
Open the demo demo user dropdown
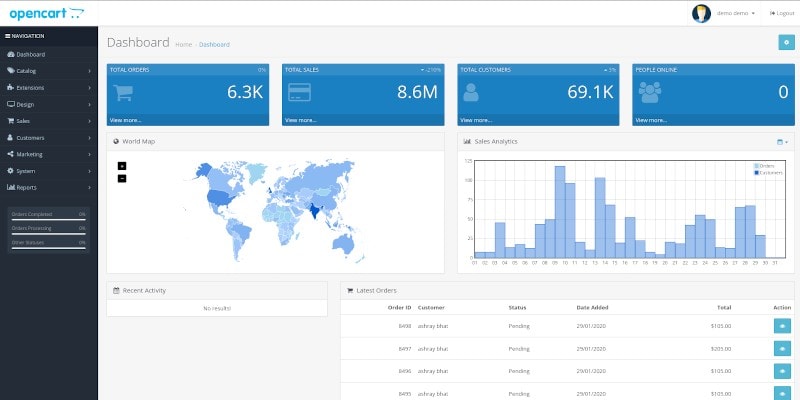click(x=737, y=13)
